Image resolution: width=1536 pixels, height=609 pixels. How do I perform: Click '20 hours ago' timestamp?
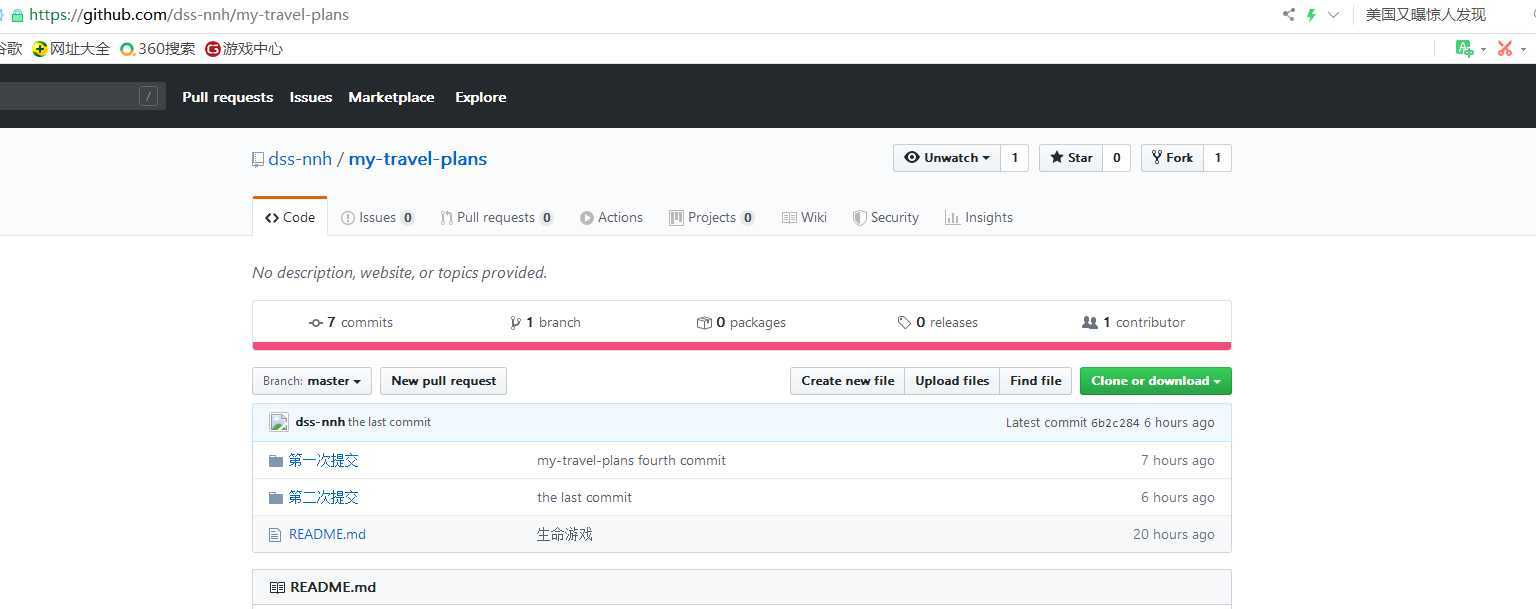click(1174, 534)
